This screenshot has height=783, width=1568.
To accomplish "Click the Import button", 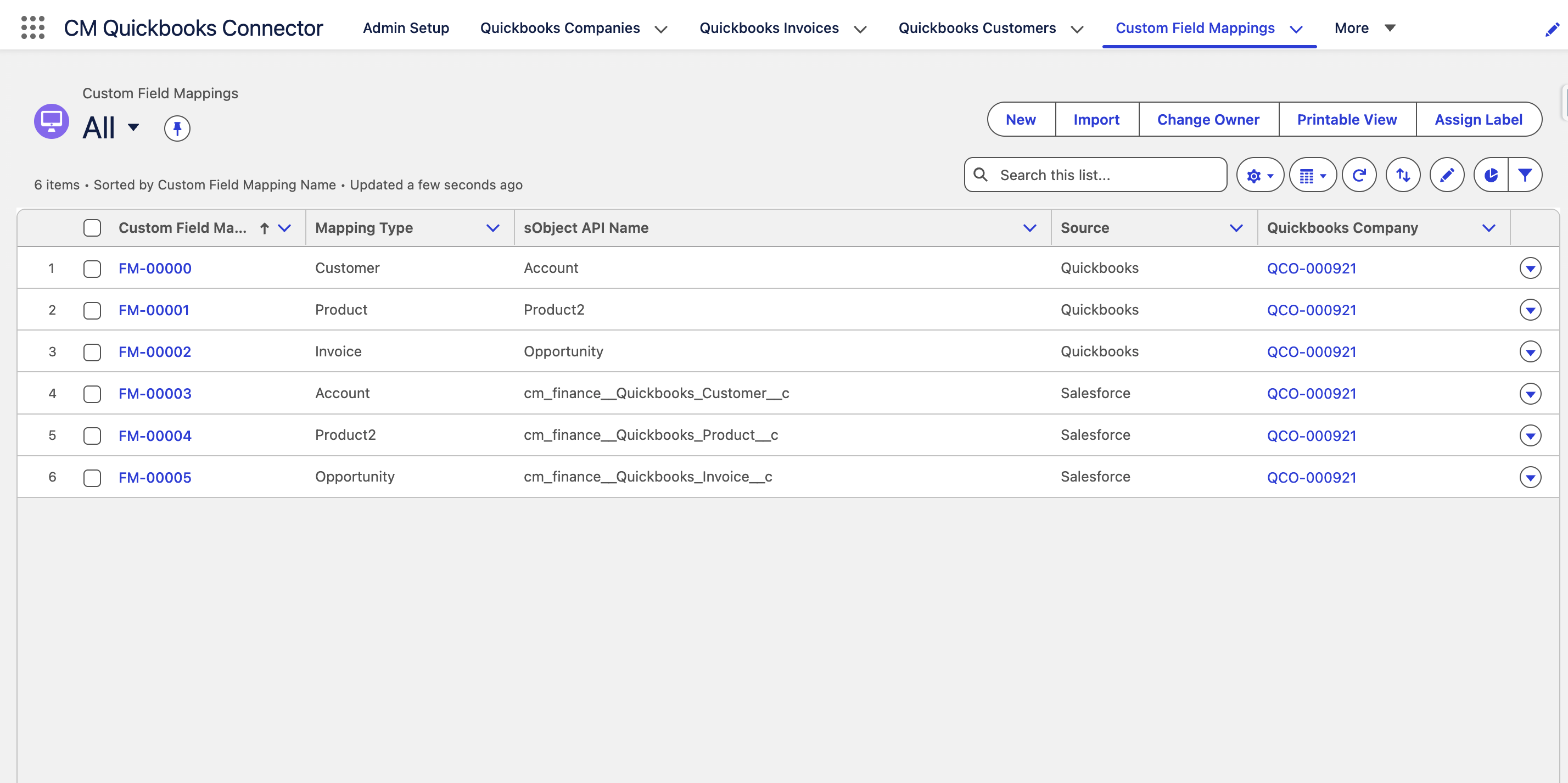I will pyautogui.click(x=1096, y=119).
